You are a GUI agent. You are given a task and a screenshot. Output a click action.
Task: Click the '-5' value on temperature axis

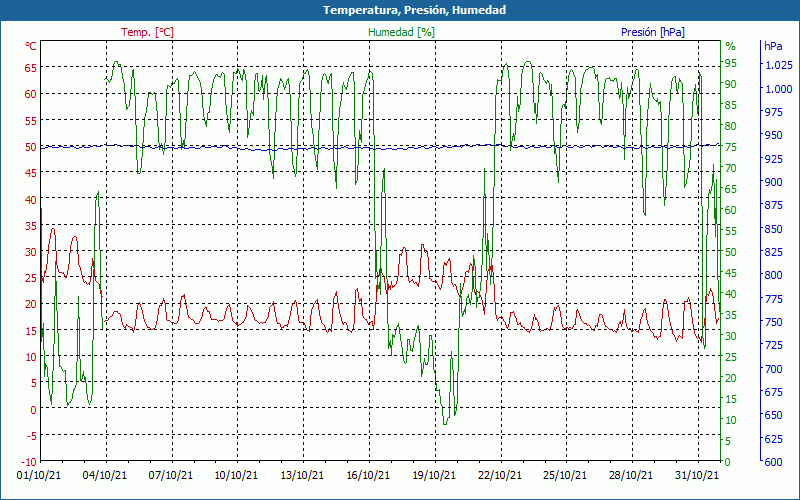pos(31,436)
